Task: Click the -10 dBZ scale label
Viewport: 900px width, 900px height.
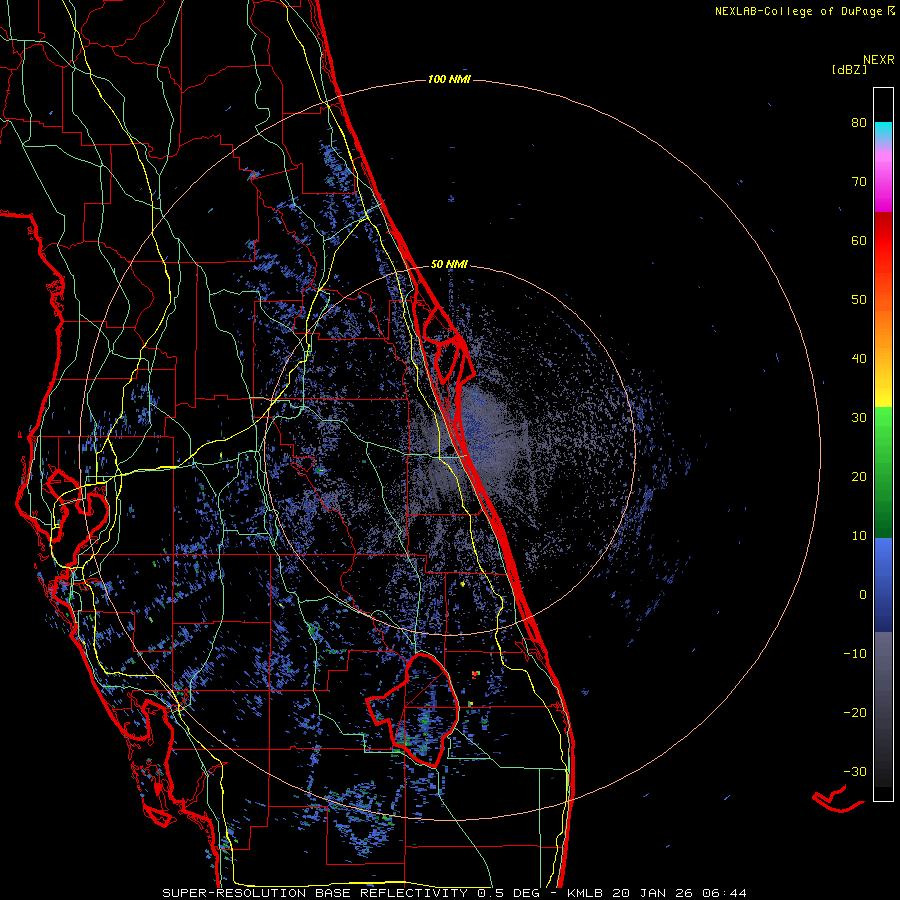Action: coord(855,654)
